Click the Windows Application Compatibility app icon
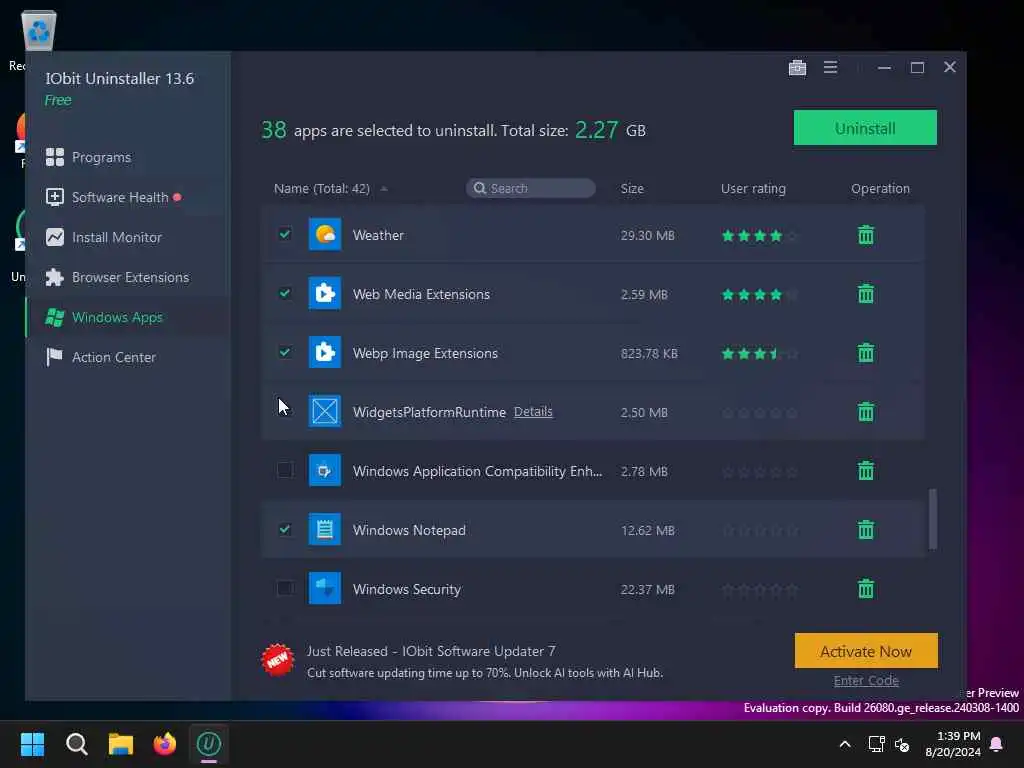The height and width of the screenshot is (768, 1024). (325, 470)
